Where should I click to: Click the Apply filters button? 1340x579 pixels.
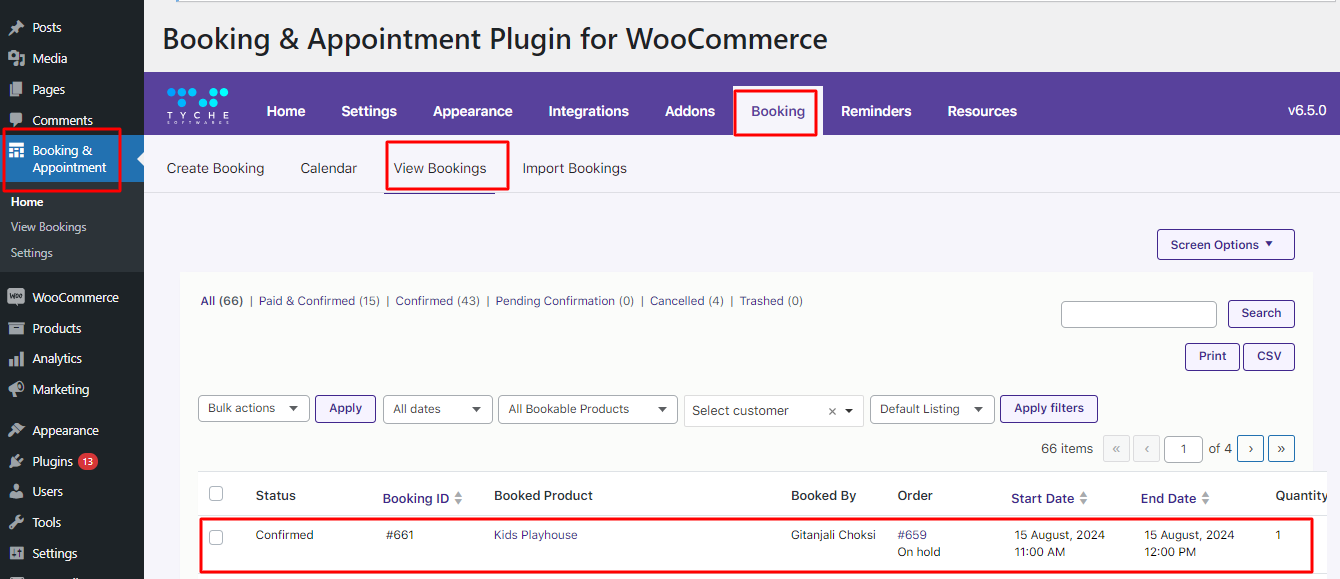pos(1049,409)
